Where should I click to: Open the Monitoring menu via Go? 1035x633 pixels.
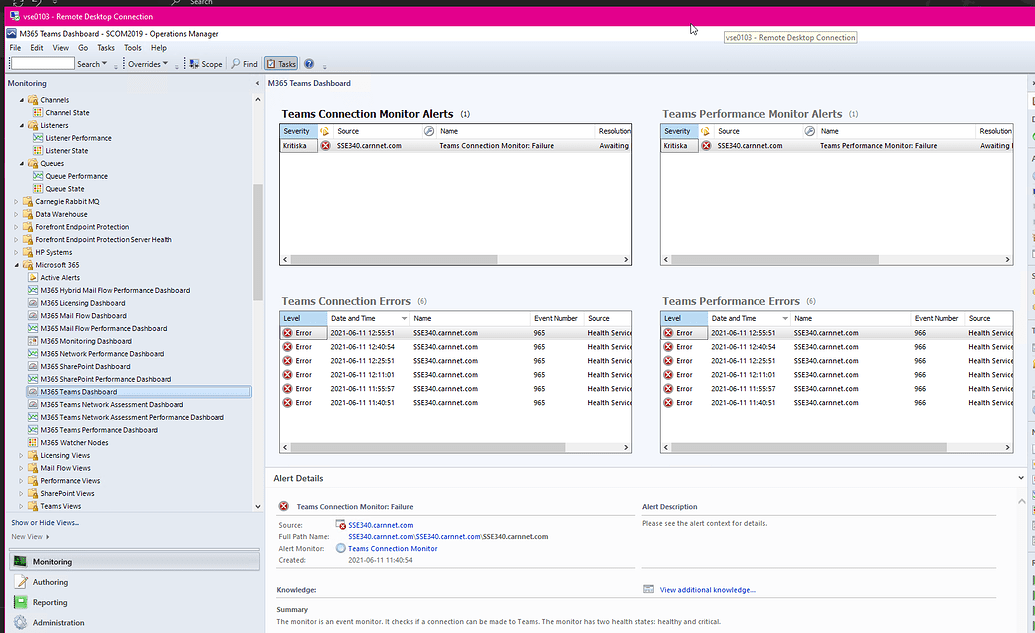tap(83, 46)
